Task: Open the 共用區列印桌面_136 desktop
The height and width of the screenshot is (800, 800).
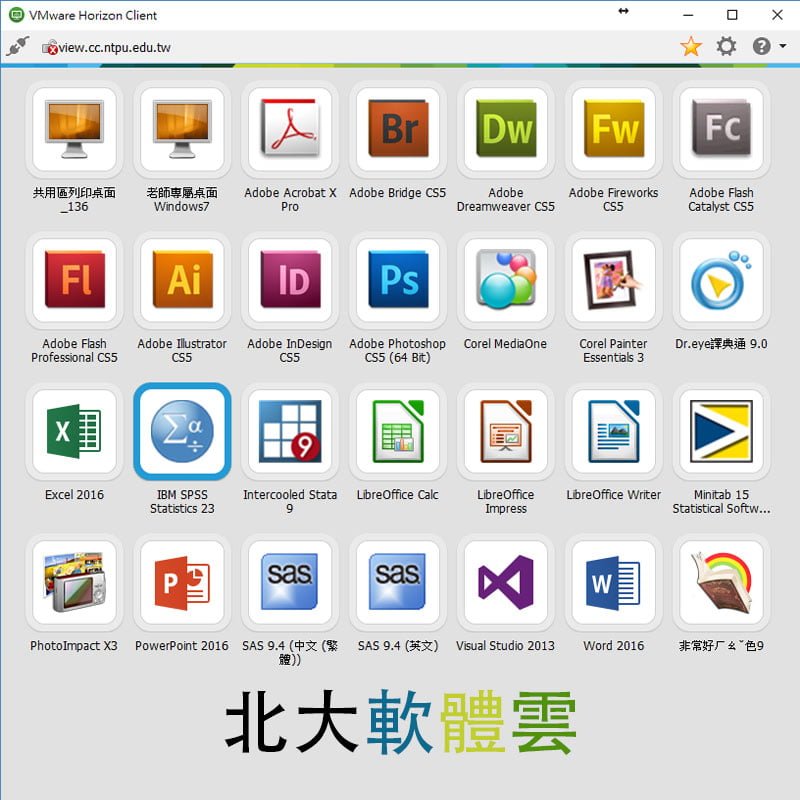Action: click(x=74, y=130)
